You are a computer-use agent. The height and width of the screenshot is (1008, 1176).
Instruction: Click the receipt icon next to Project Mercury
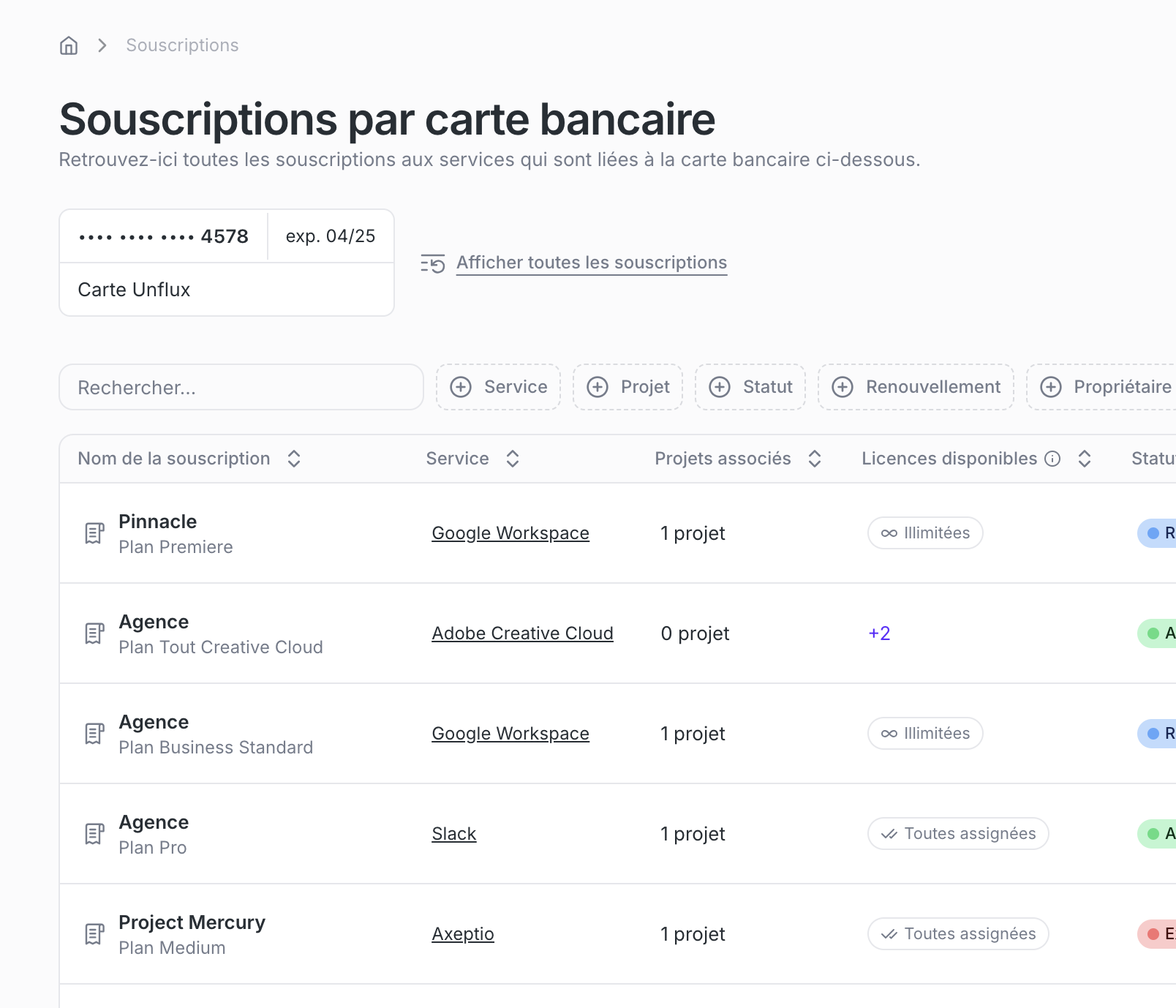click(94, 934)
